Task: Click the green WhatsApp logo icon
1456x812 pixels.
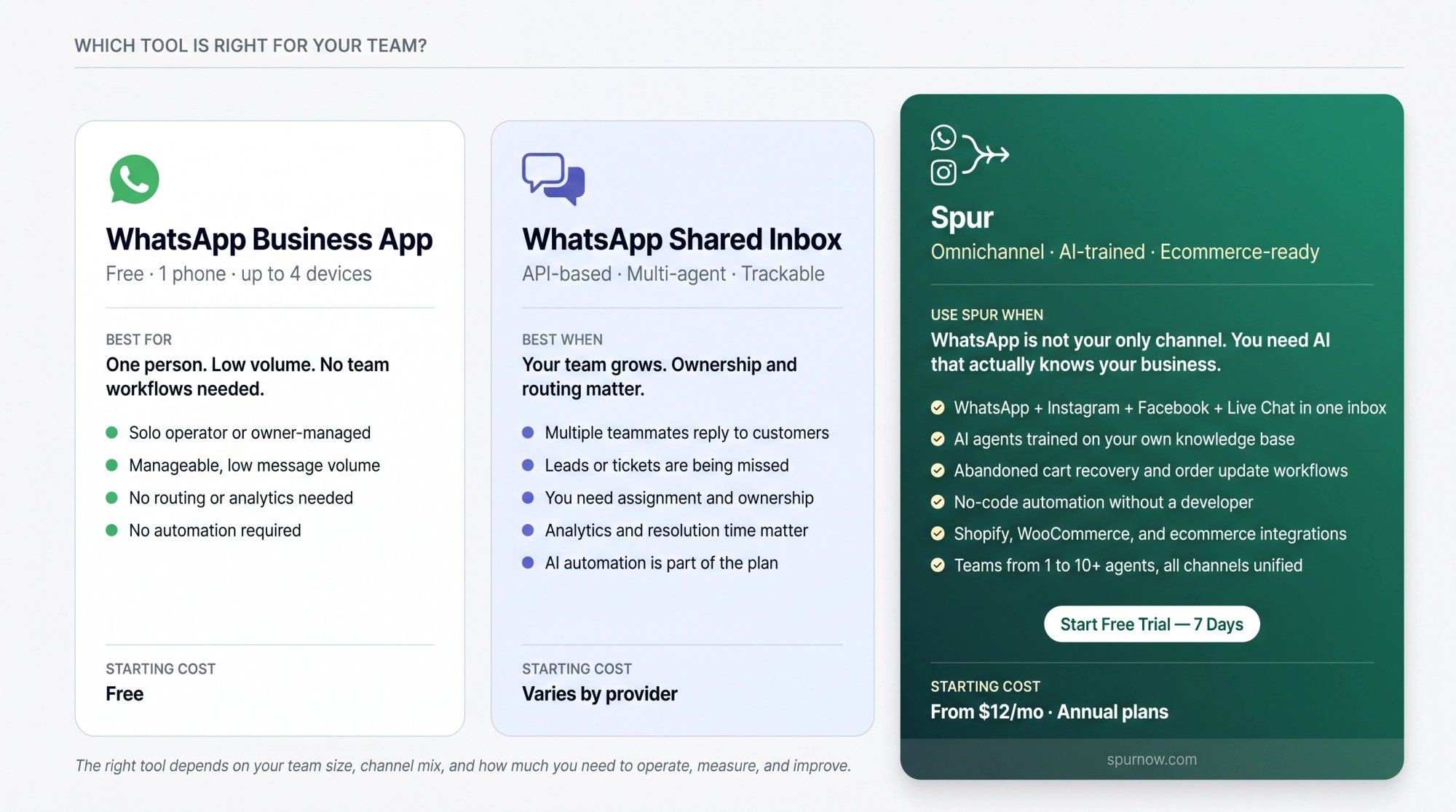Action: tap(135, 179)
